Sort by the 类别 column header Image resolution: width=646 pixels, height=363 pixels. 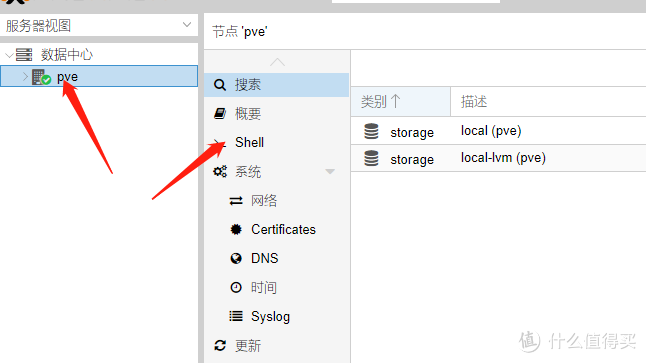pos(400,101)
